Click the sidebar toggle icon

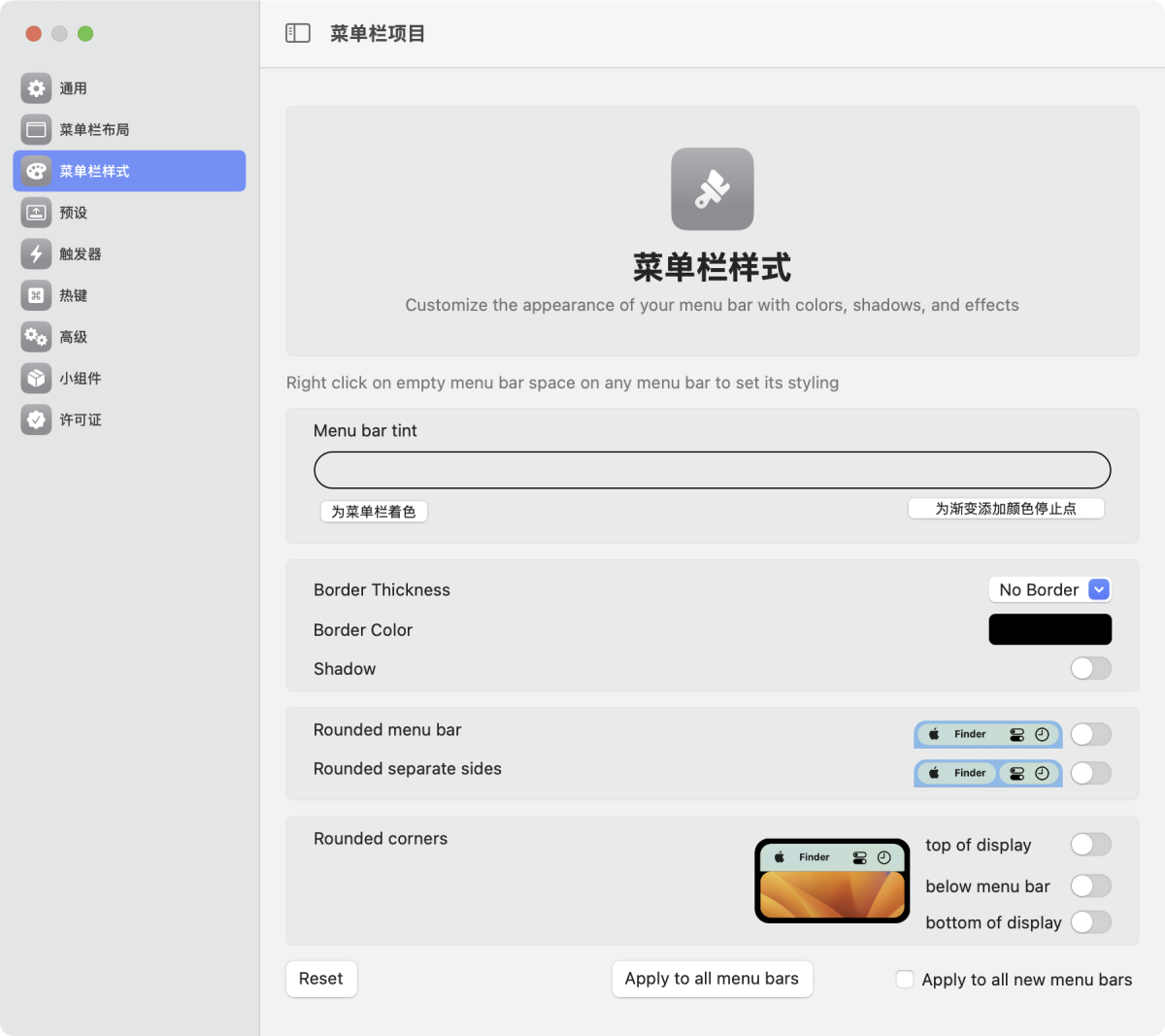point(297,33)
